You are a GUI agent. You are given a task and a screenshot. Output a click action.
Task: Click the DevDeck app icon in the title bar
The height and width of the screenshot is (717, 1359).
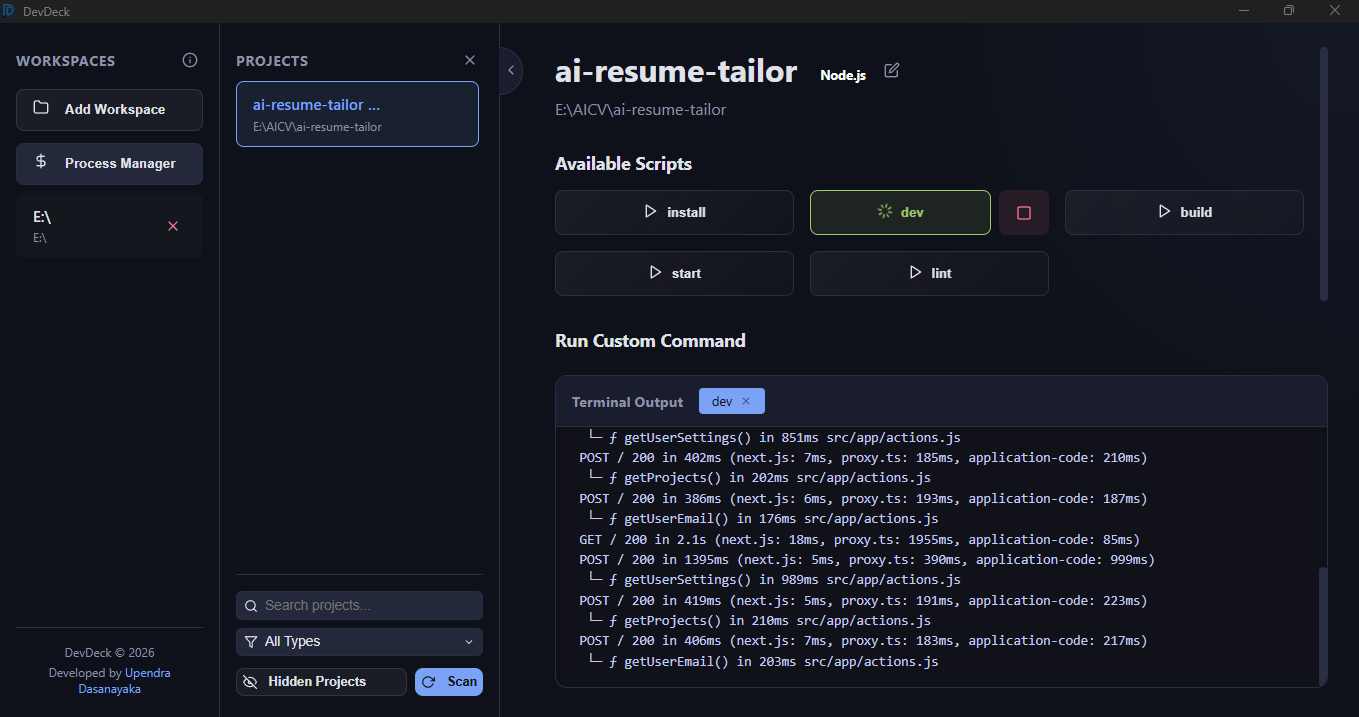click(x=9, y=10)
